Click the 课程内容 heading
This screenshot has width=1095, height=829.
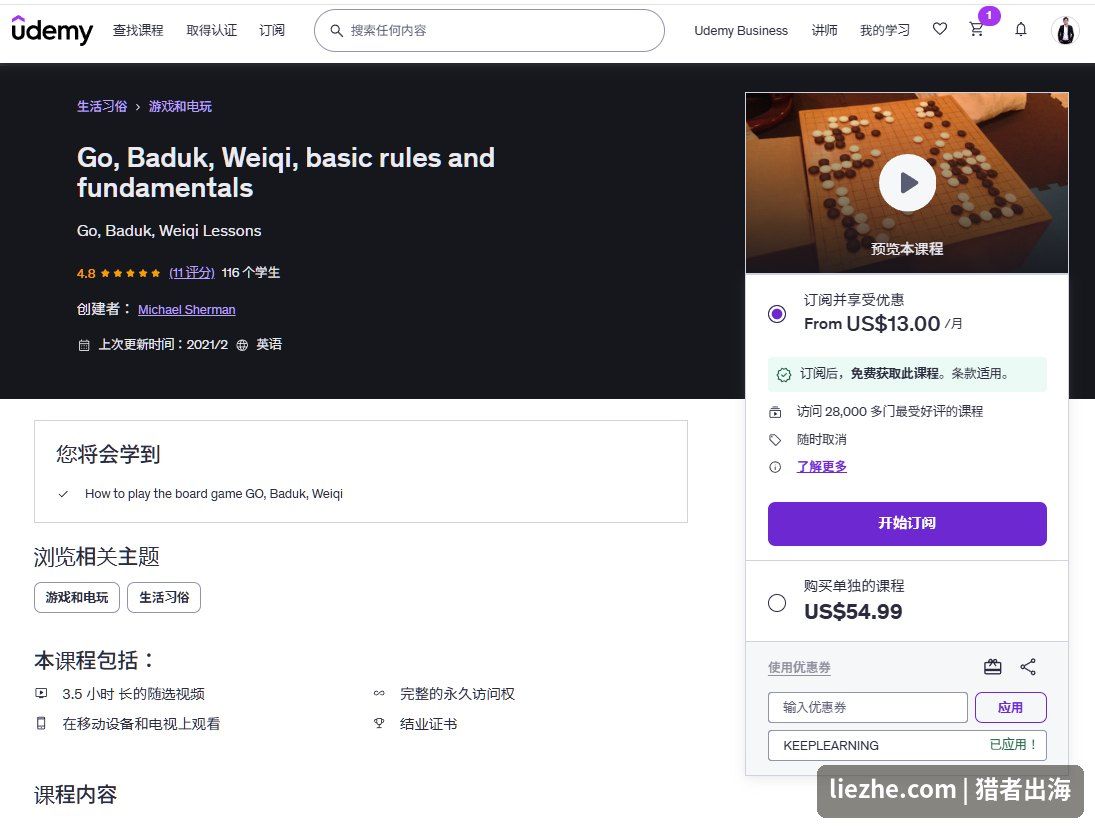pyautogui.click(x=75, y=794)
